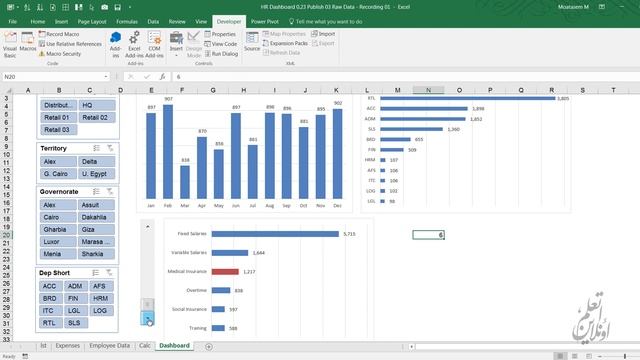Toggle multi-select on Territory slicer
This screenshot has height=360, width=640.
[x=96, y=148]
